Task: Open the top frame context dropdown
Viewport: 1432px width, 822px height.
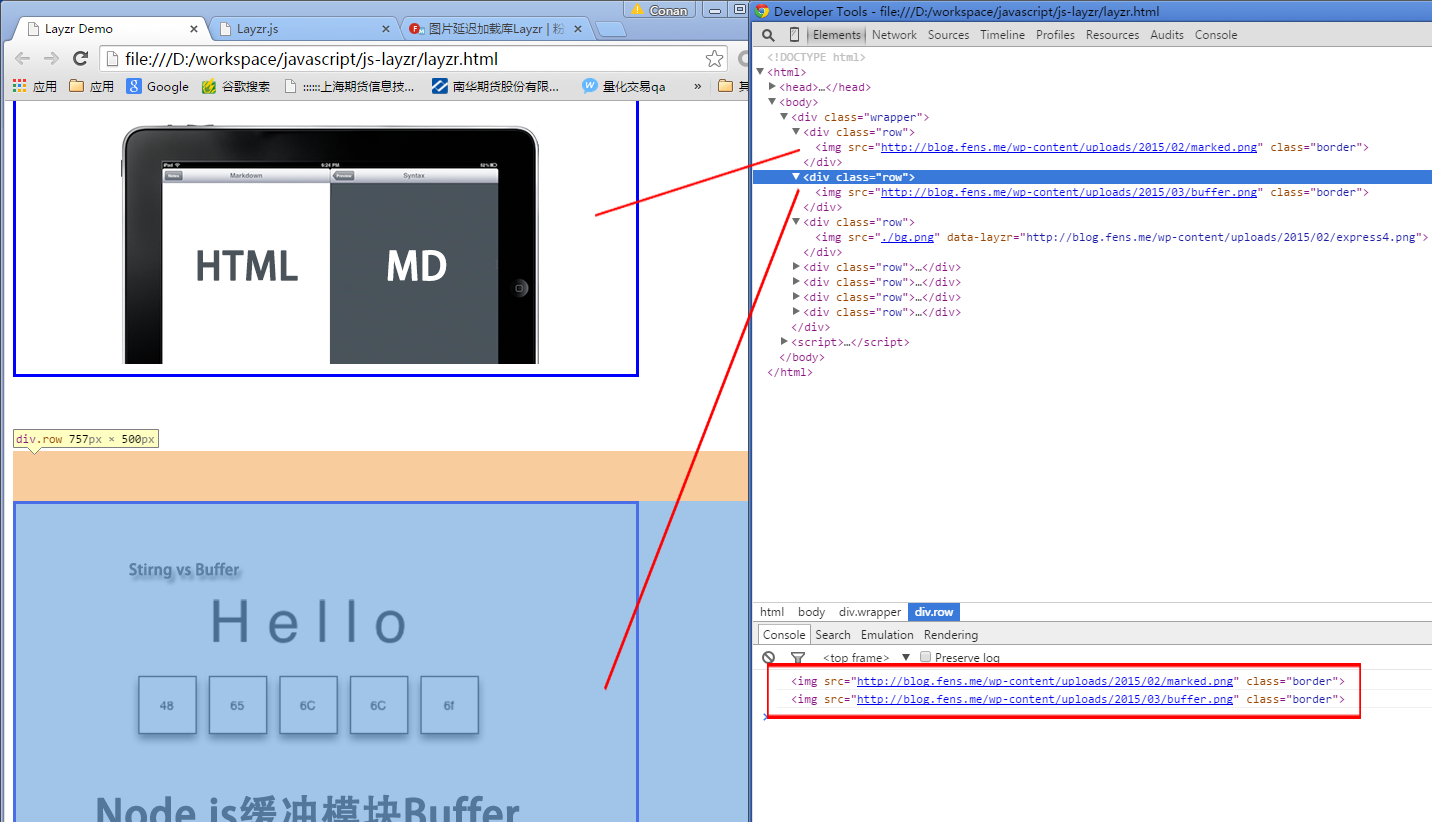Action: [866, 657]
